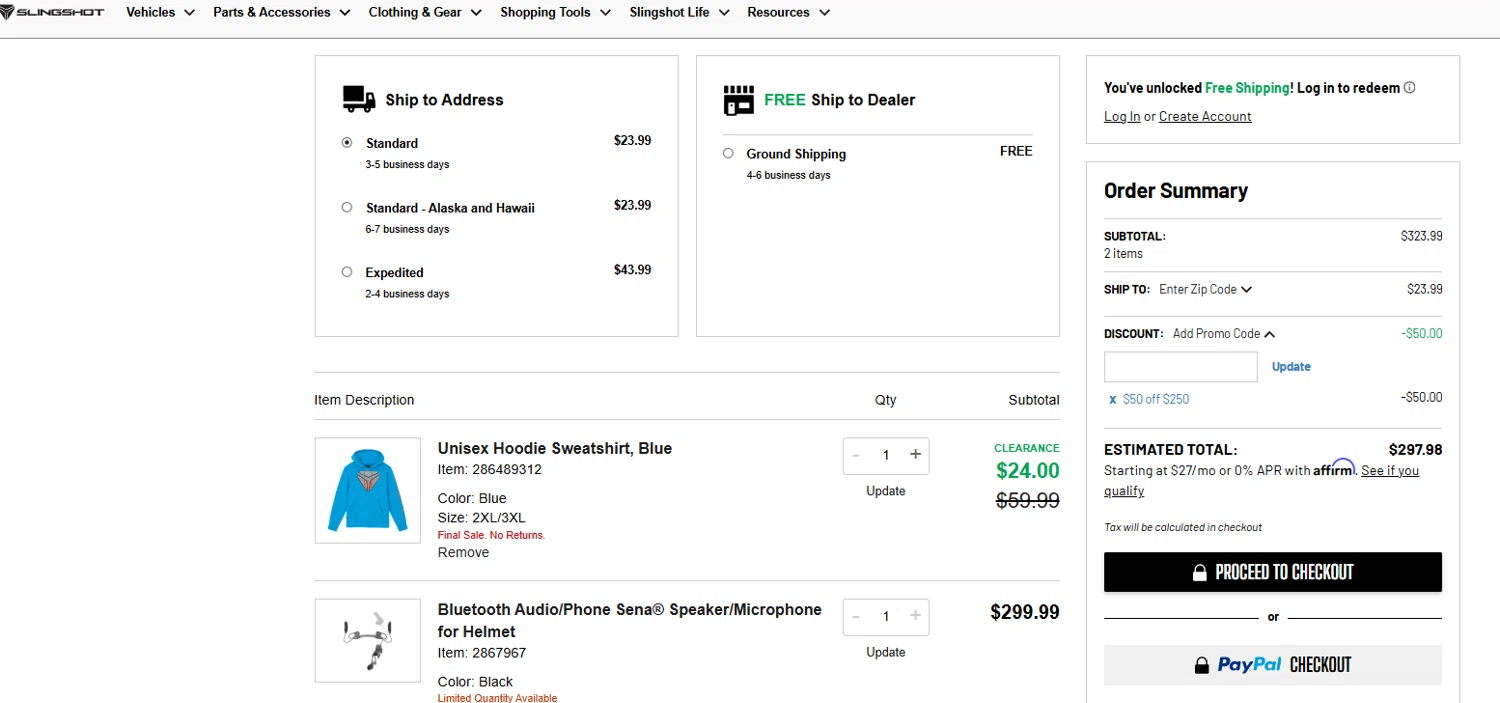
Task: Click the '$50 off $250' promo label
Action: [1156, 399]
